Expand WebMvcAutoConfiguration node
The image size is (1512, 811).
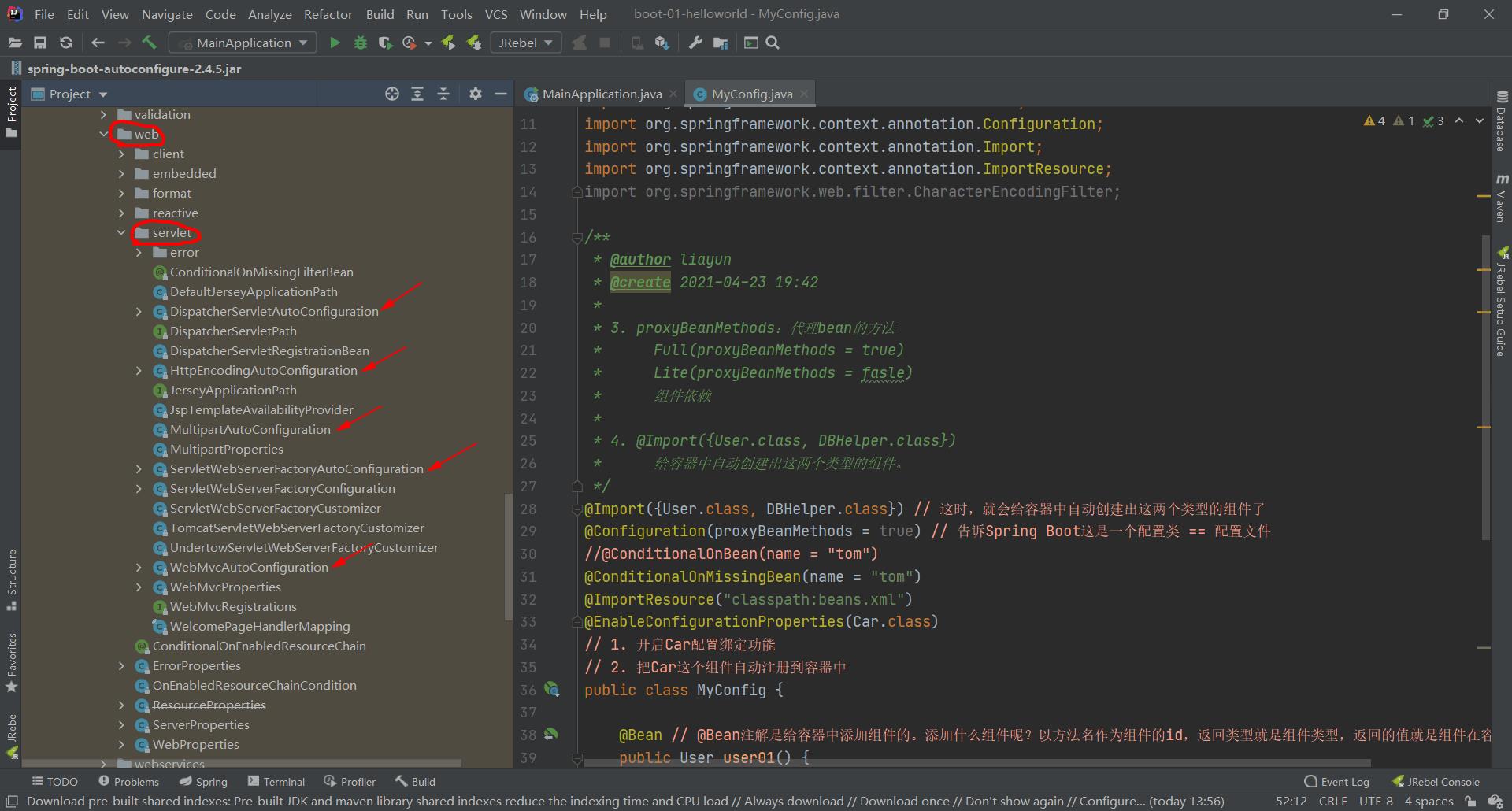click(139, 568)
